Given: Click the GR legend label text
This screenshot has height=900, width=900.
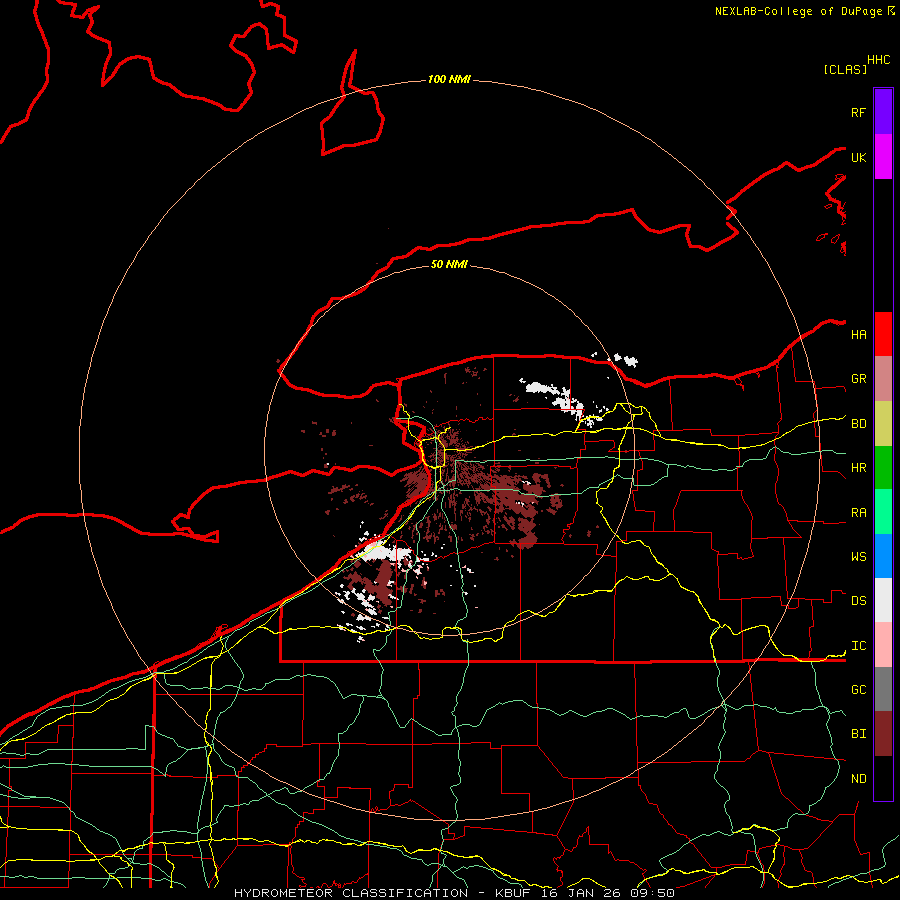Looking at the screenshot, I should pos(859,379).
